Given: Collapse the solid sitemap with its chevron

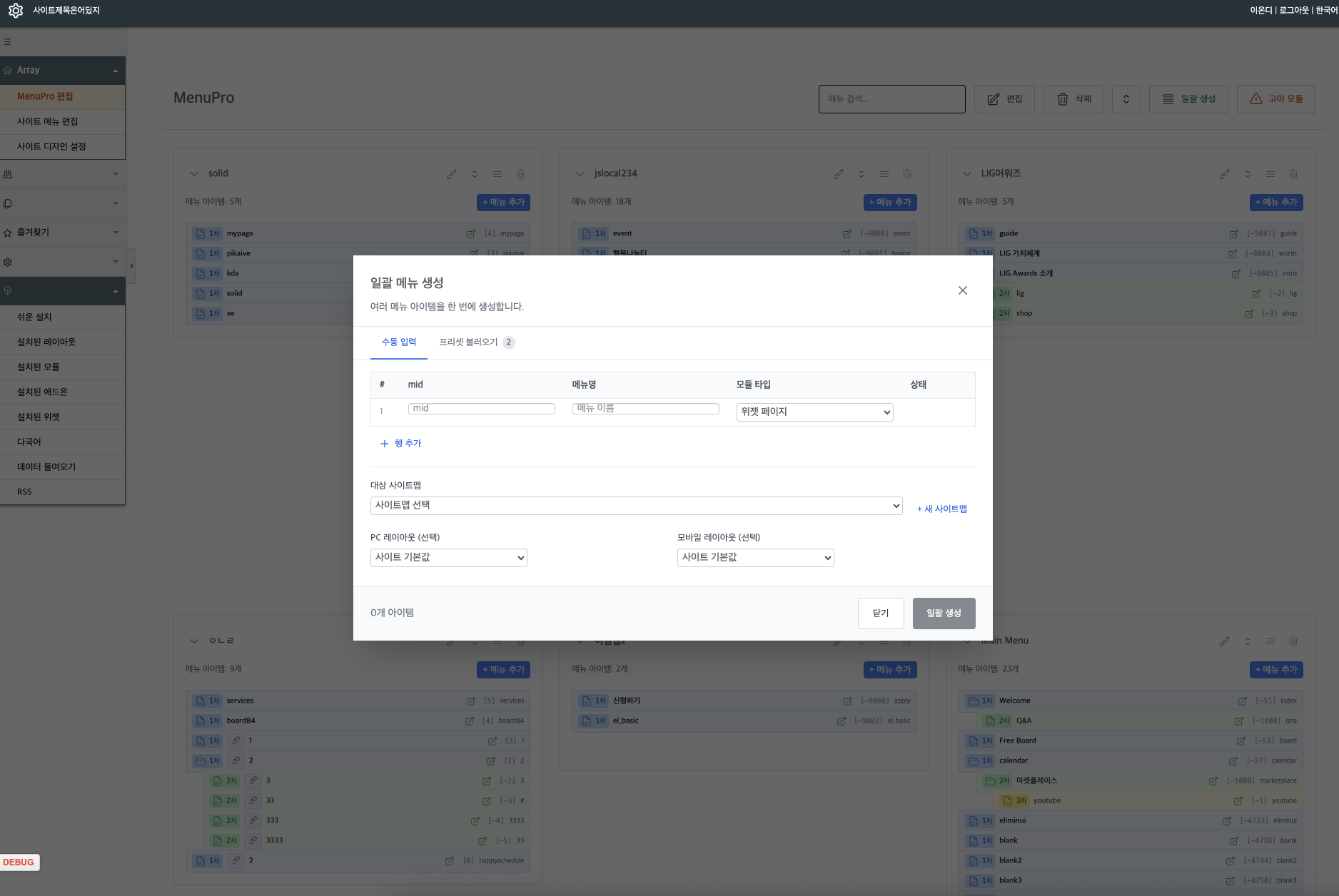Looking at the screenshot, I should (193, 174).
